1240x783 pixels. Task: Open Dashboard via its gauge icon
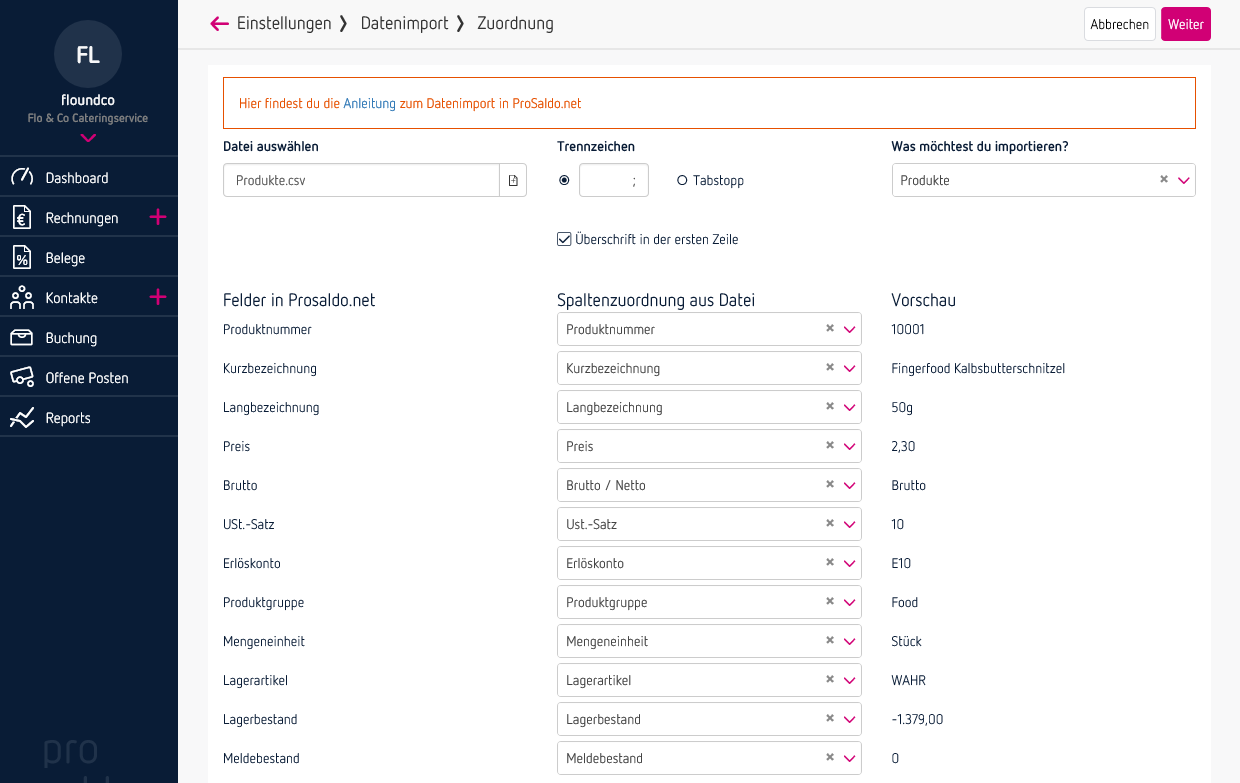(x=22, y=178)
